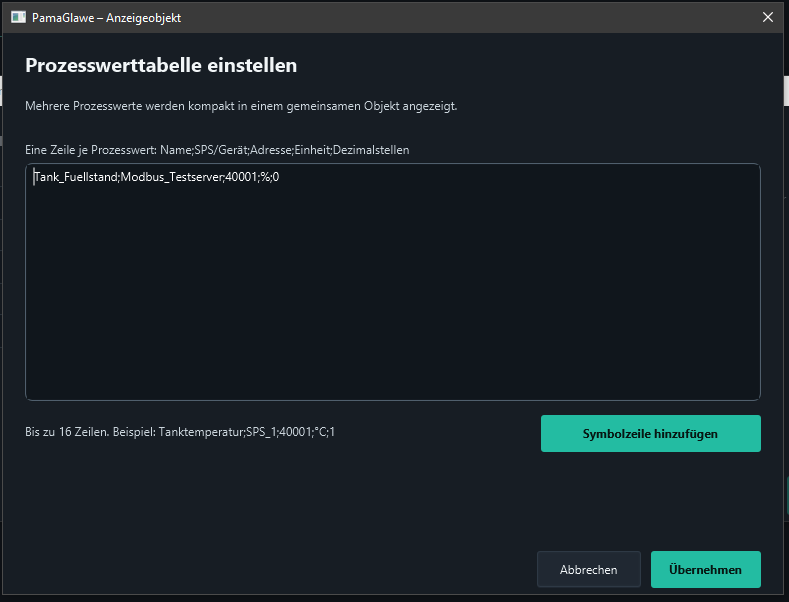Screen dimensions: 789x602
Task: Cancel the dialog with Abbrechen
Action: [589, 569]
